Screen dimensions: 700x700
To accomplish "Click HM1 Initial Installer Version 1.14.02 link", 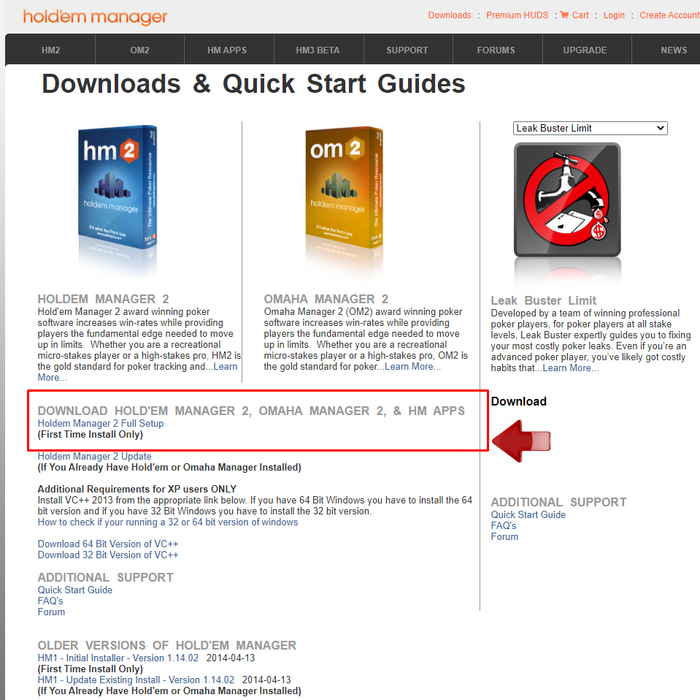I will pyautogui.click(x=118, y=658).
